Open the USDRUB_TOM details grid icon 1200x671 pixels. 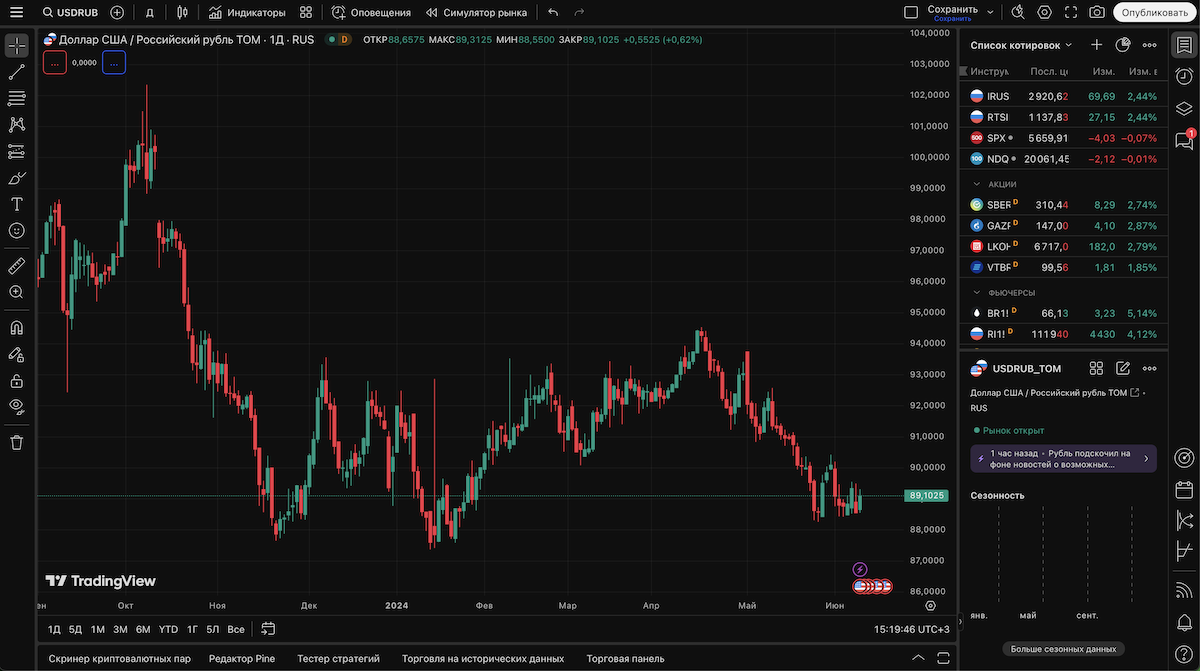point(1096,369)
